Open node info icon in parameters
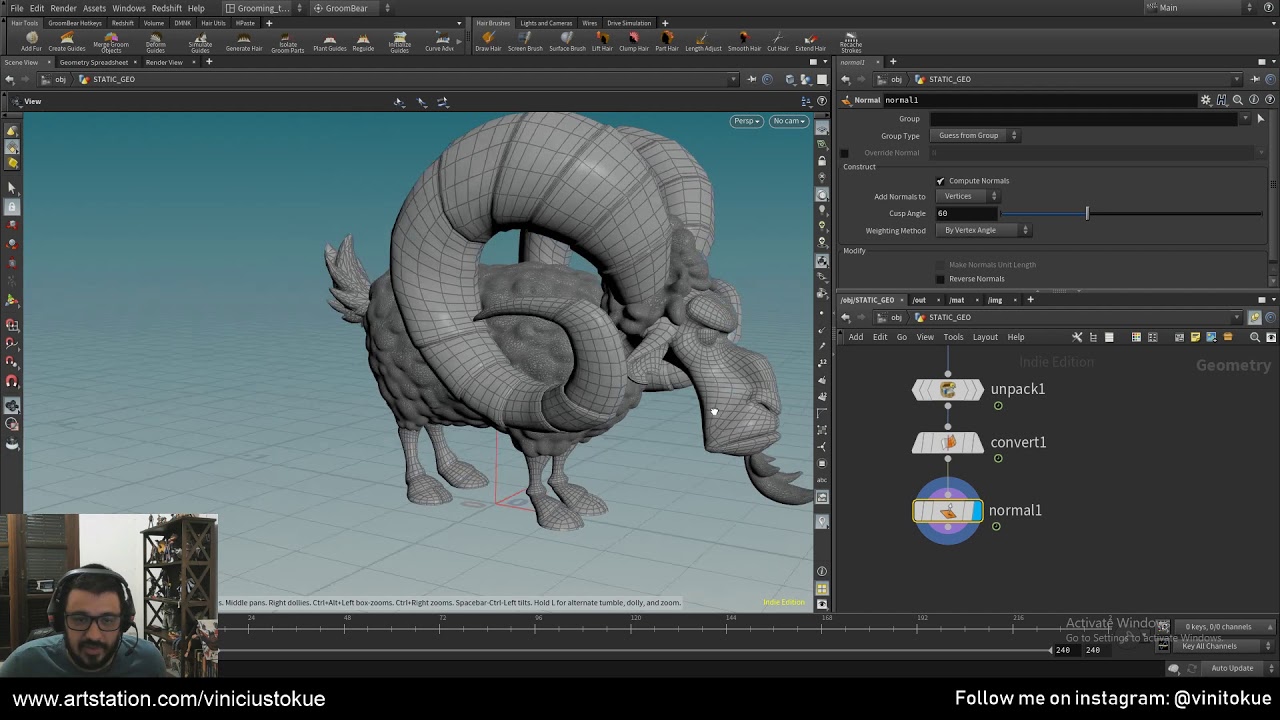The height and width of the screenshot is (720, 1280). pos(1254,100)
